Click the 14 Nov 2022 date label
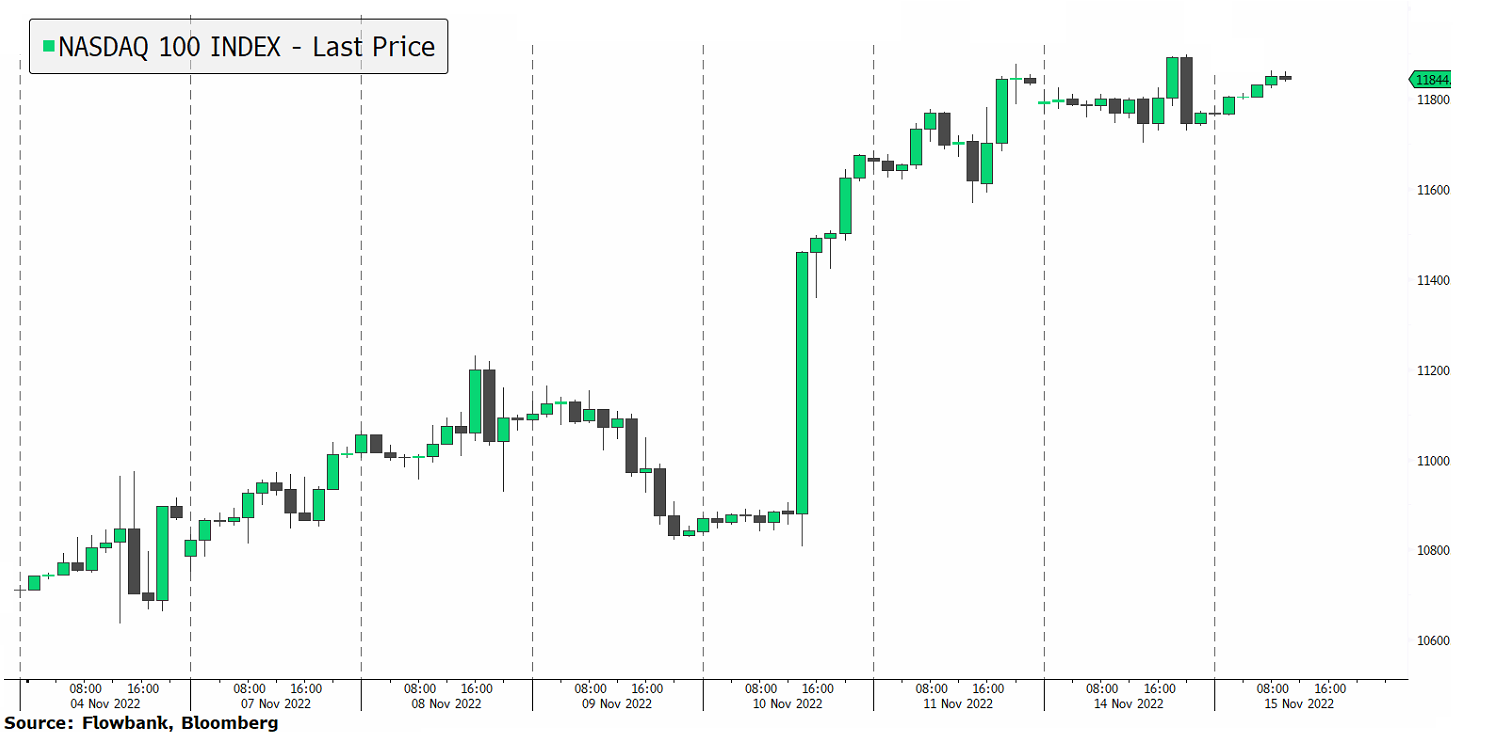This screenshot has width=1492, height=740. tap(1130, 704)
